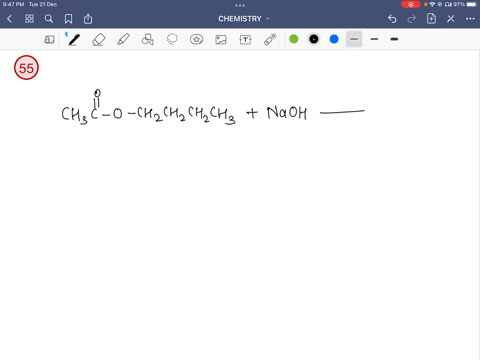
Task: Select the Lasso tool
Action: coord(172,40)
